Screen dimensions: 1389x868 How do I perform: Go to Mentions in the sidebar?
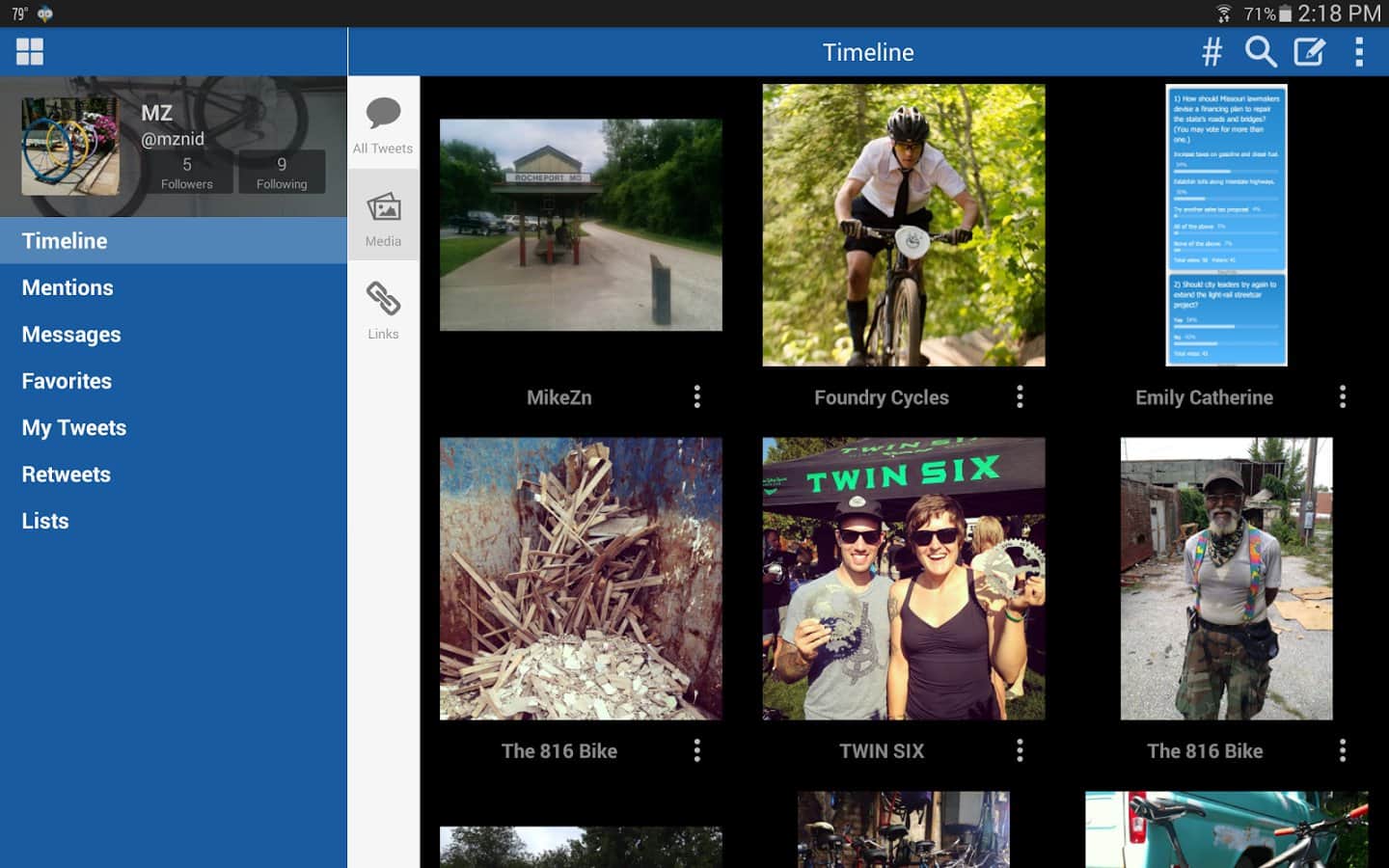click(68, 287)
